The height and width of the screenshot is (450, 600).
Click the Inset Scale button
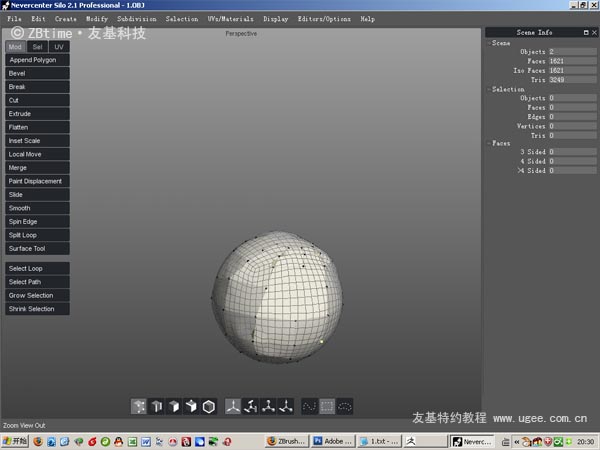point(38,140)
